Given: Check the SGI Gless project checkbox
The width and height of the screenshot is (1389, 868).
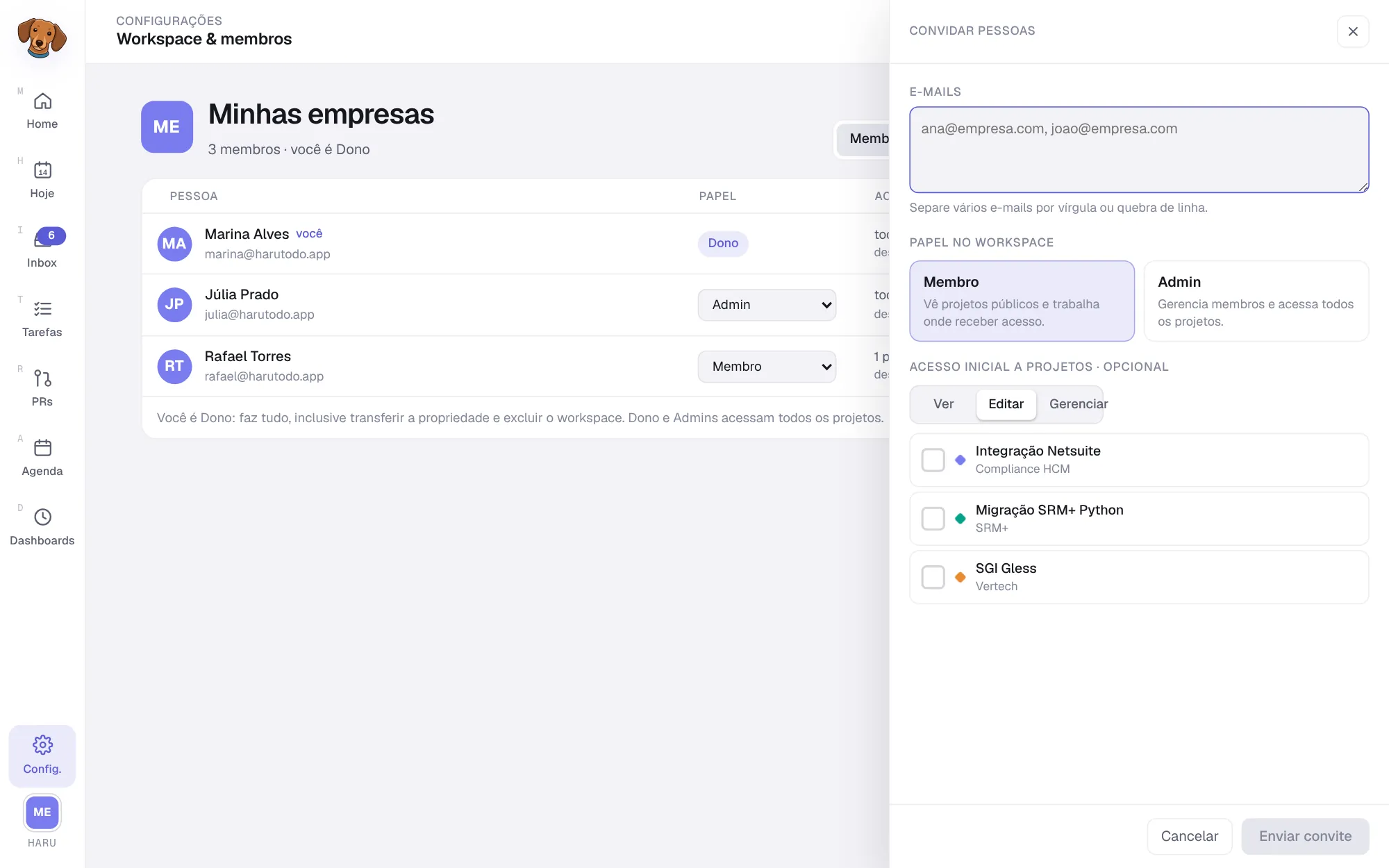Looking at the screenshot, I should tap(933, 577).
